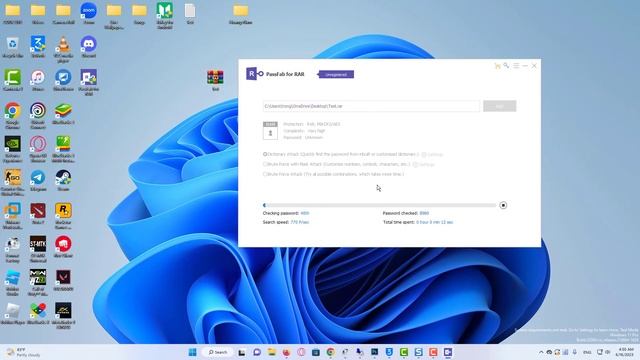Viewport: 640px width, 360px height.
Task: Open Chrome from the taskbar
Action: pyautogui.click(x=331, y=352)
